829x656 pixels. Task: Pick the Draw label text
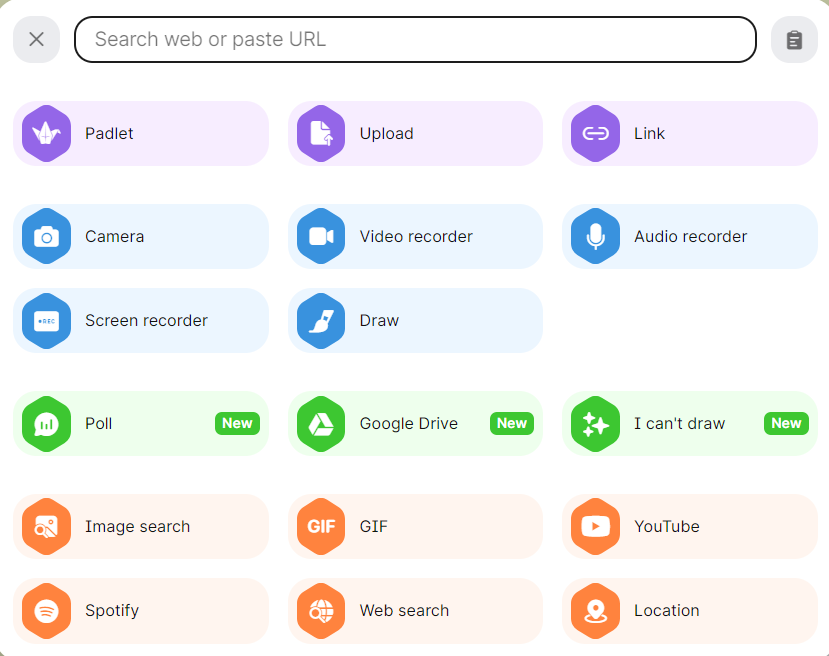click(x=379, y=320)
